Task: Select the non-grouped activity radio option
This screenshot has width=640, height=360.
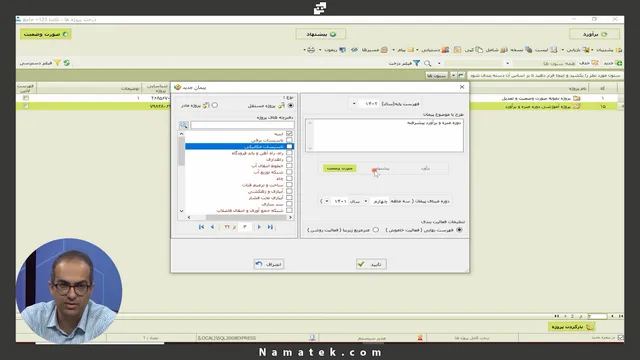Action: click(x=376, y=230)
